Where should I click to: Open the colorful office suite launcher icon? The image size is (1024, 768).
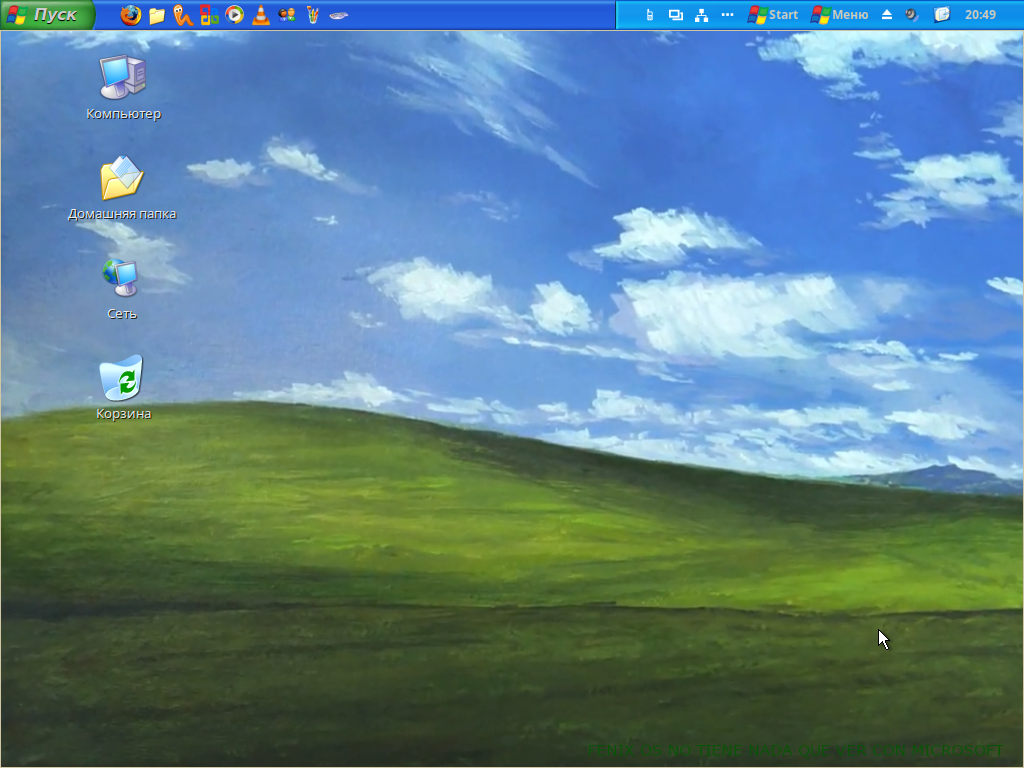(x=209, y=15)
